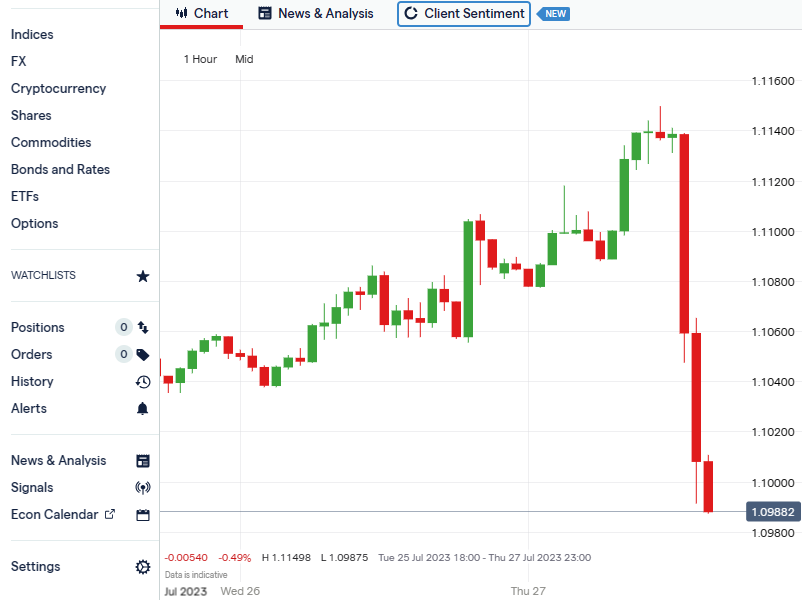
Task: Open the Options market category
Action: [34, 224]
